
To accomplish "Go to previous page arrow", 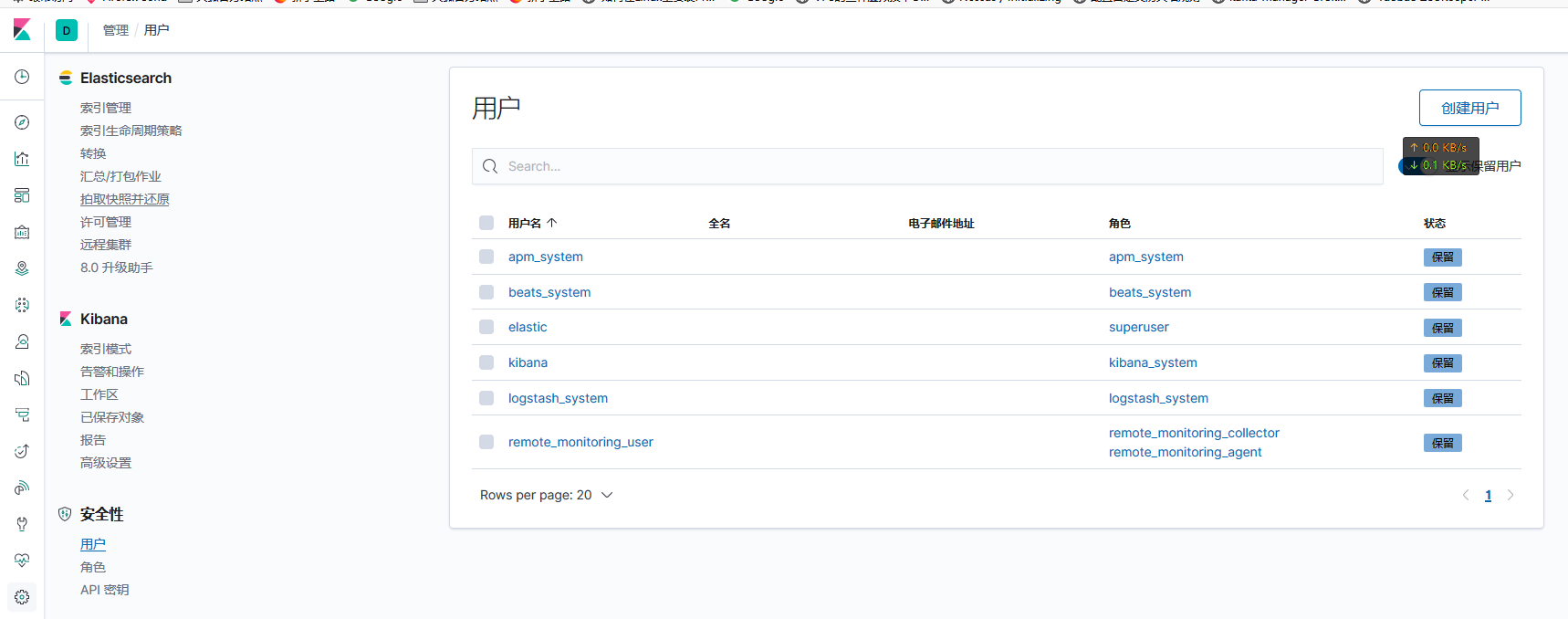I will pyautogui.click(x=1466, y=495).
